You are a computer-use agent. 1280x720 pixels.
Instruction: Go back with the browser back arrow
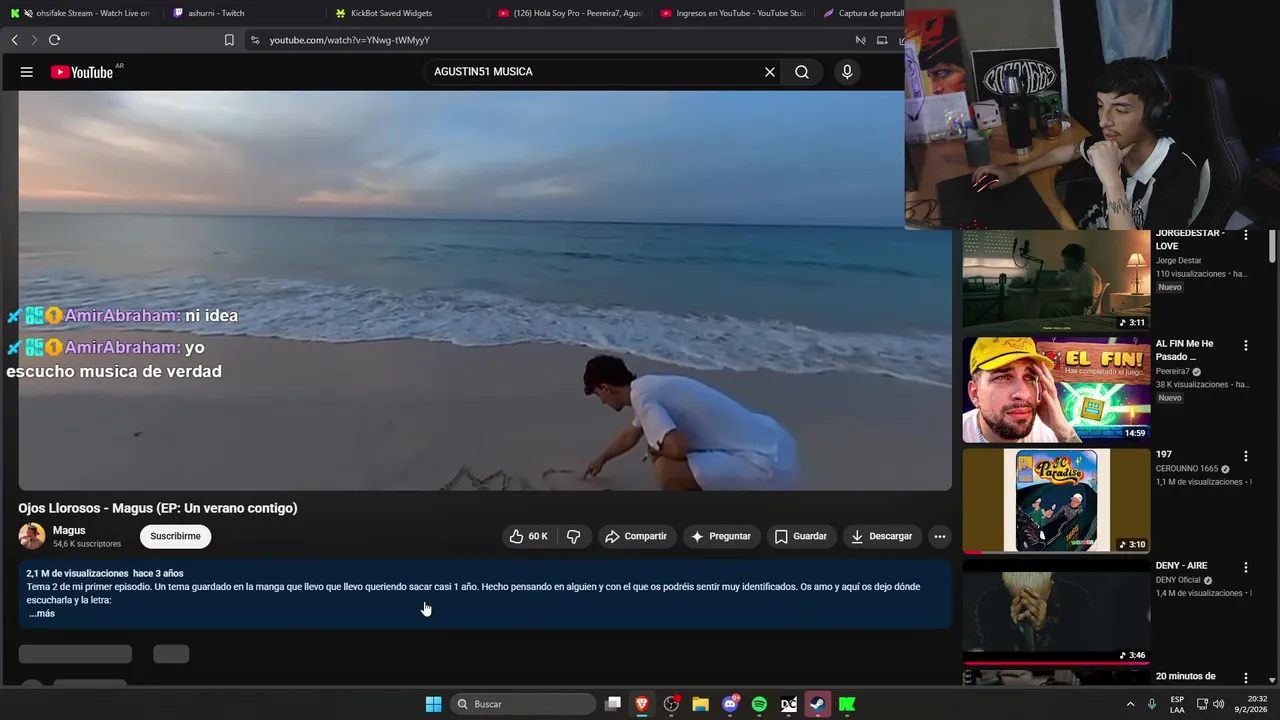tap(14, 40)
